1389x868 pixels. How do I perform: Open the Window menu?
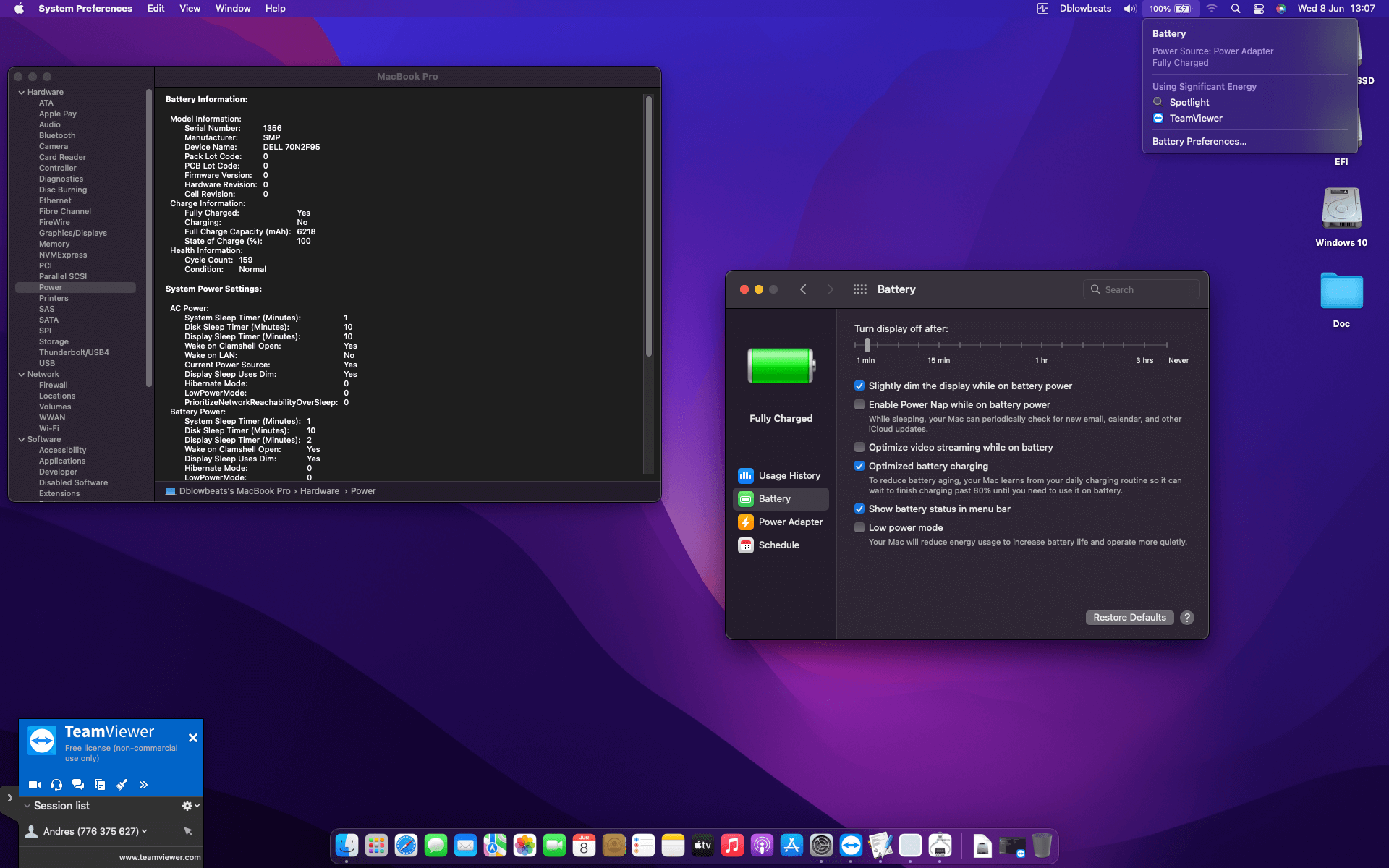click(232, 8)
